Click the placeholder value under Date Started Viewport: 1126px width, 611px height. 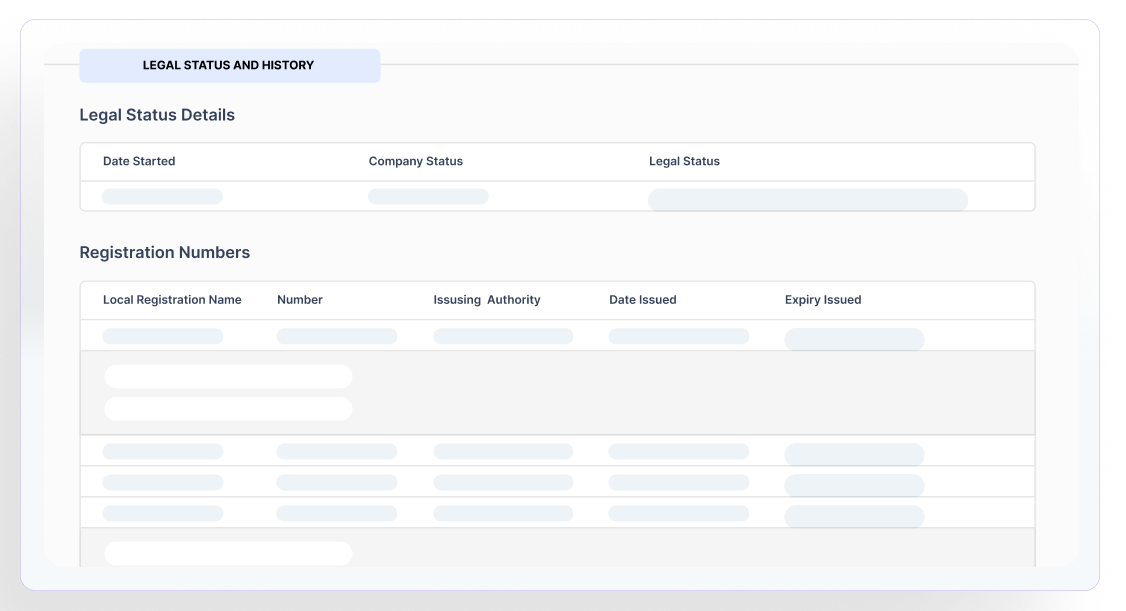[x=162, y=197]
